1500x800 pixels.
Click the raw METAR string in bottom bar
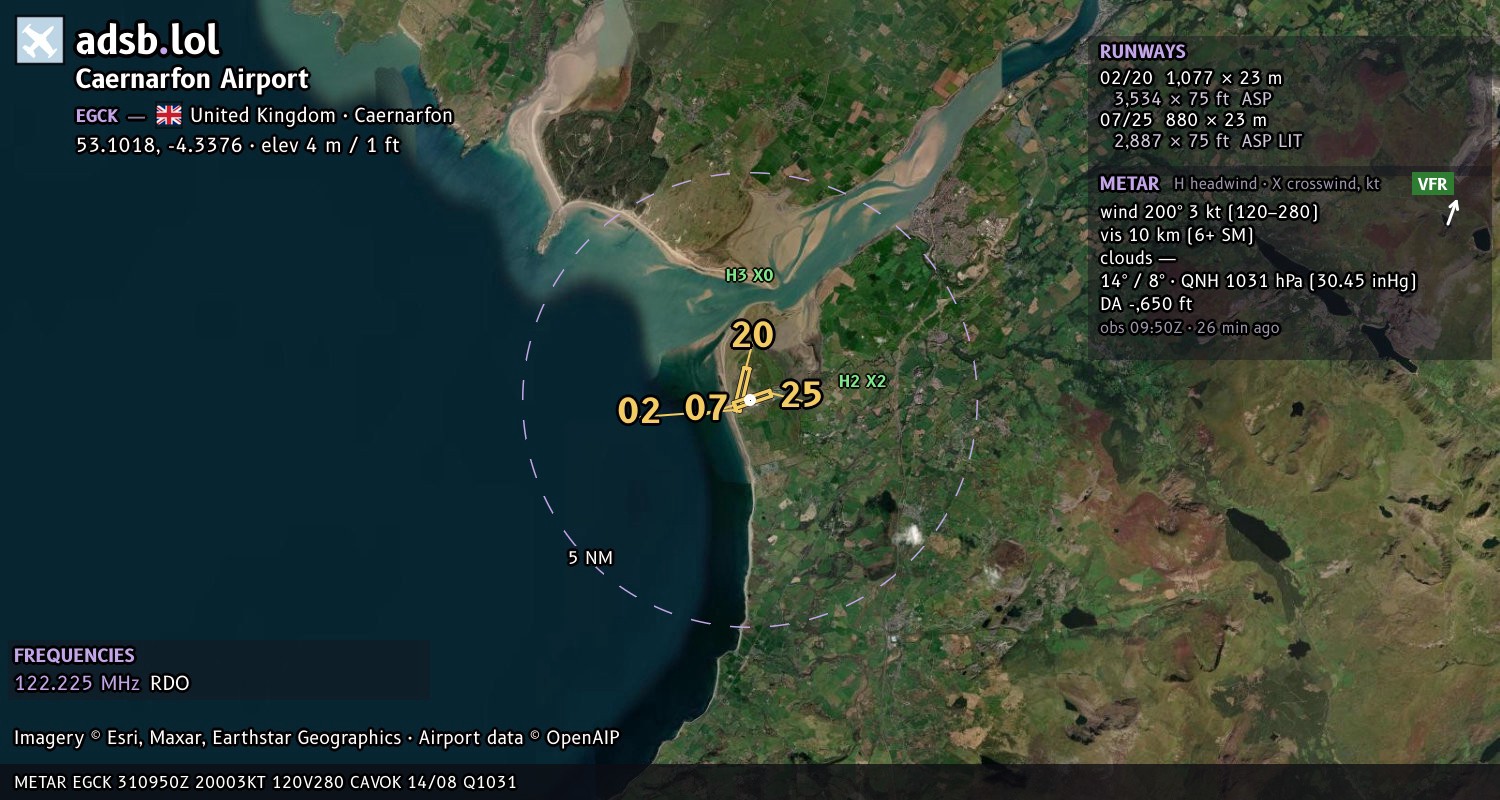tap(266, 782)
